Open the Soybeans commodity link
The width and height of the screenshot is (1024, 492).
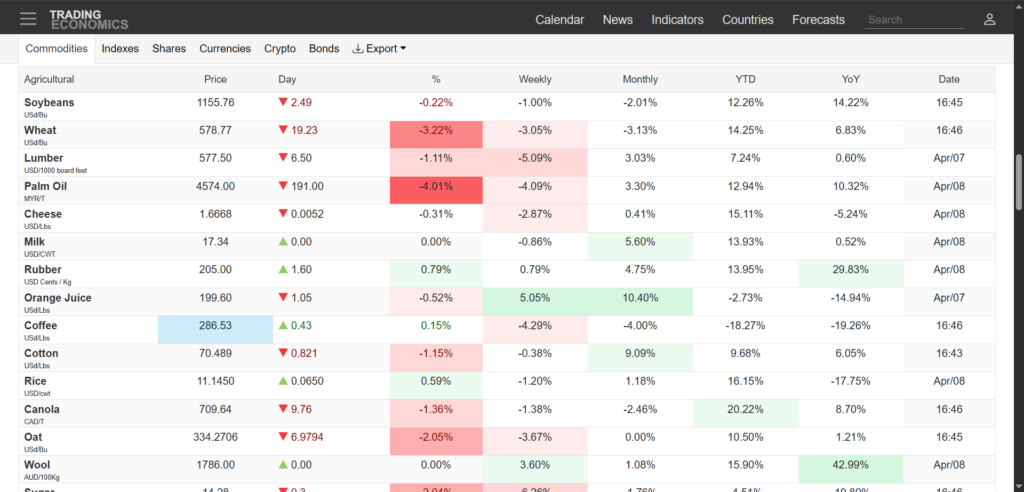click(x=49, y=102)
